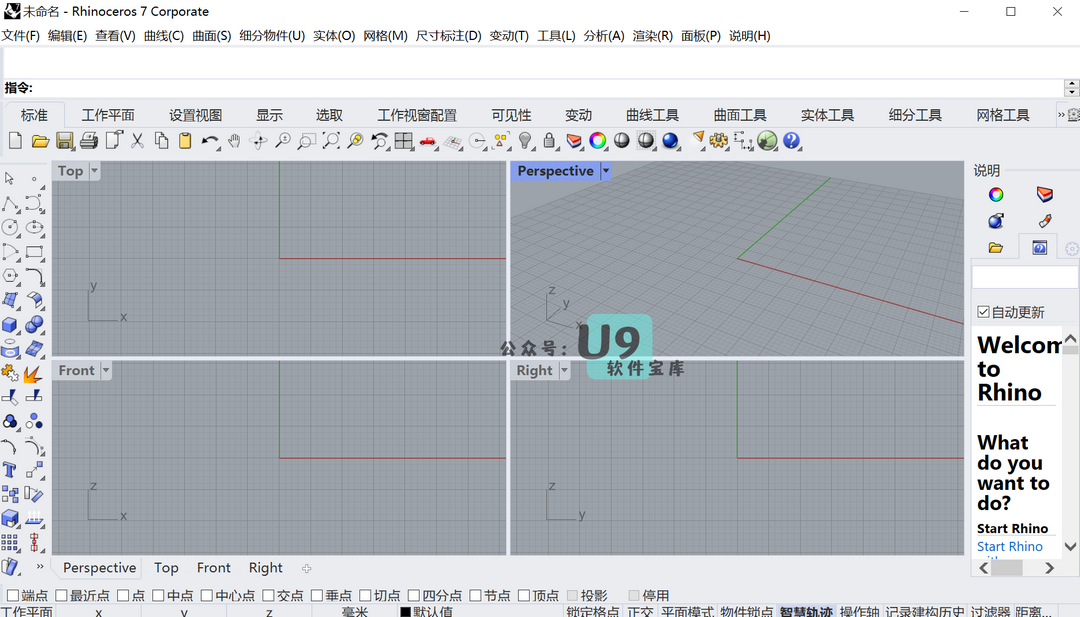
Task: Toggle 锁定格点 in status bar
Action: coord(592,611)
